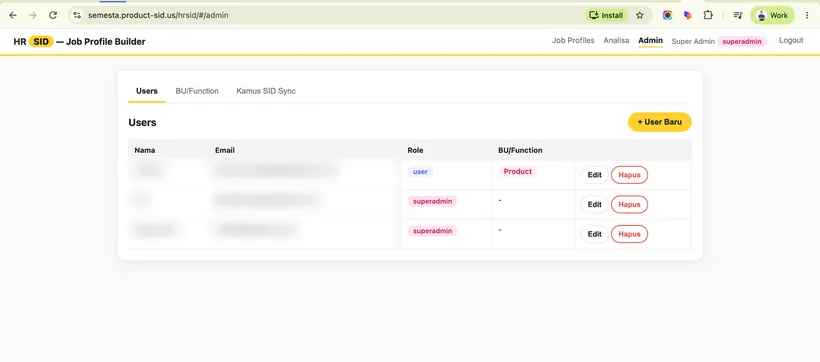The height and width of the screenshot is (362, 820).
Task: Click Hapus in the last user row
Action: 629,234
